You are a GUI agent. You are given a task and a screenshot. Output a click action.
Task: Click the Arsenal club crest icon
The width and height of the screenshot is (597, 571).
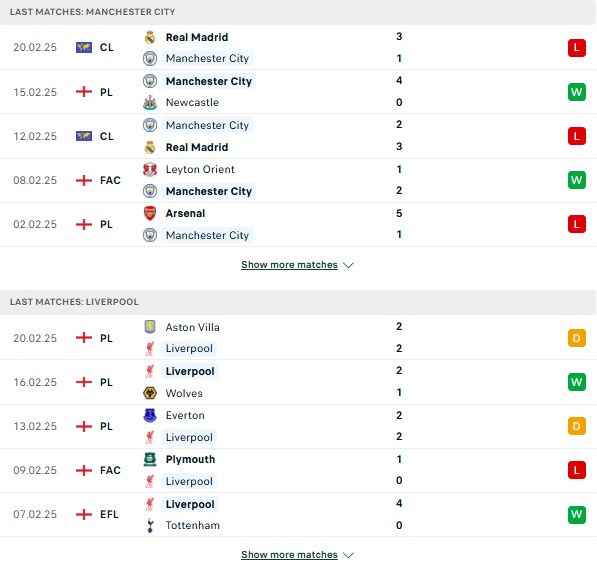click(150, 213)
